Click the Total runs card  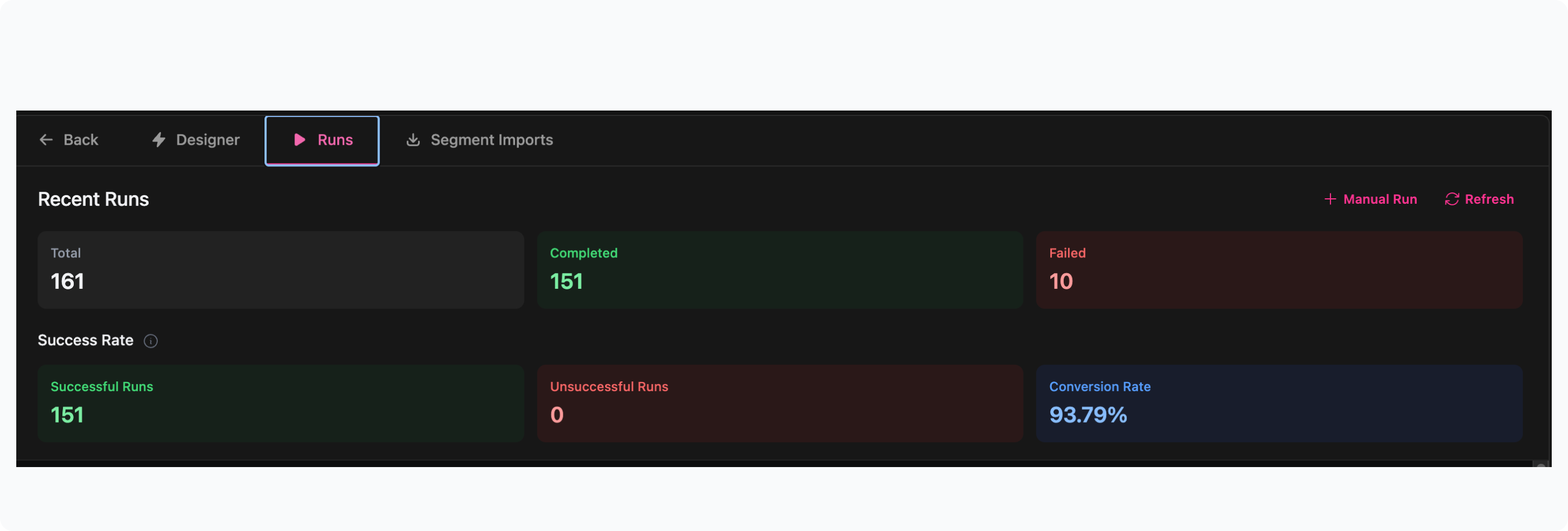click(281, 269)
